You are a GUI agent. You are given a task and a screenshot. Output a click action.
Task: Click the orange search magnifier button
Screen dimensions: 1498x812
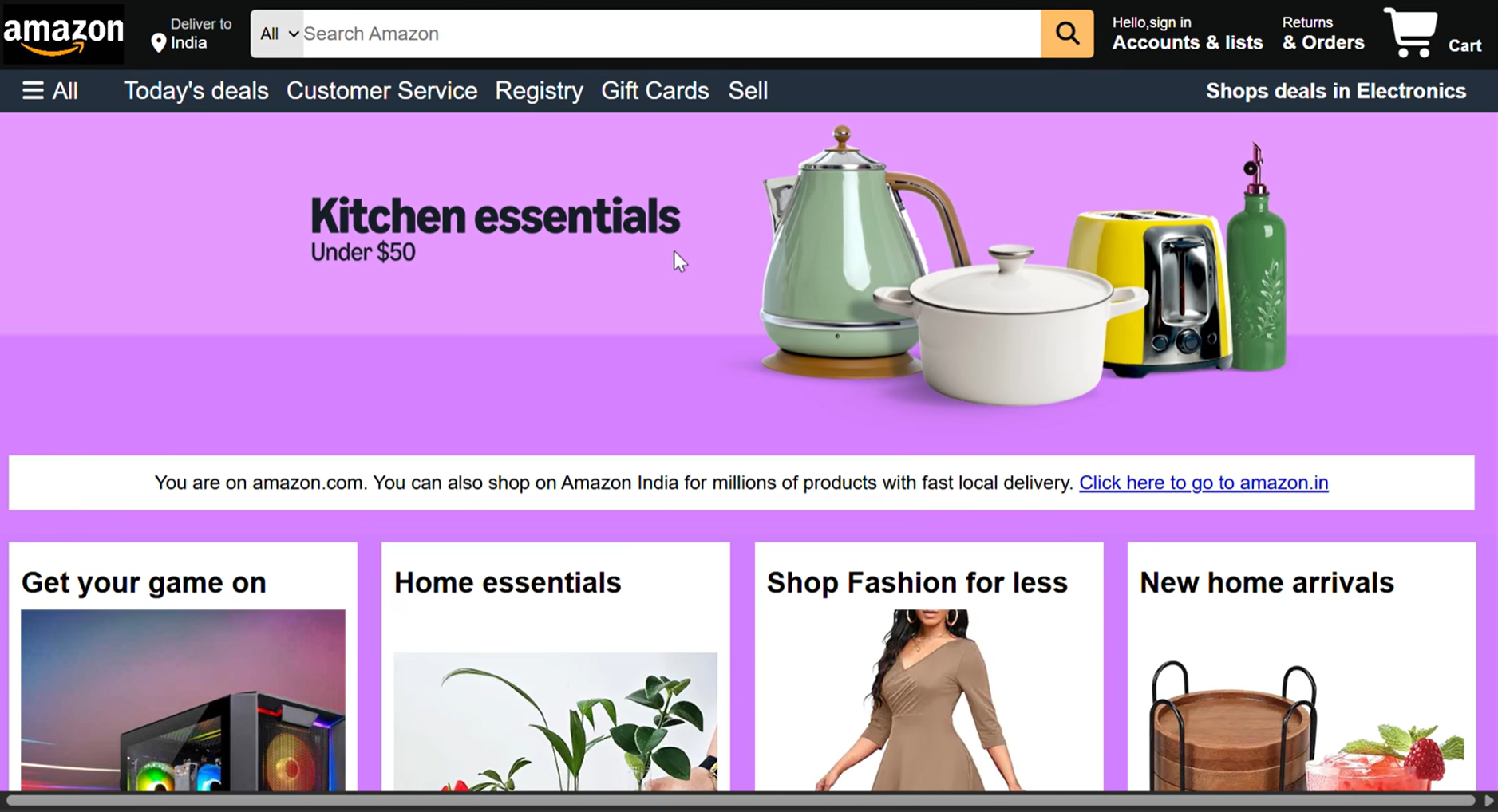pyautogui.click(x=1066, y=34)
